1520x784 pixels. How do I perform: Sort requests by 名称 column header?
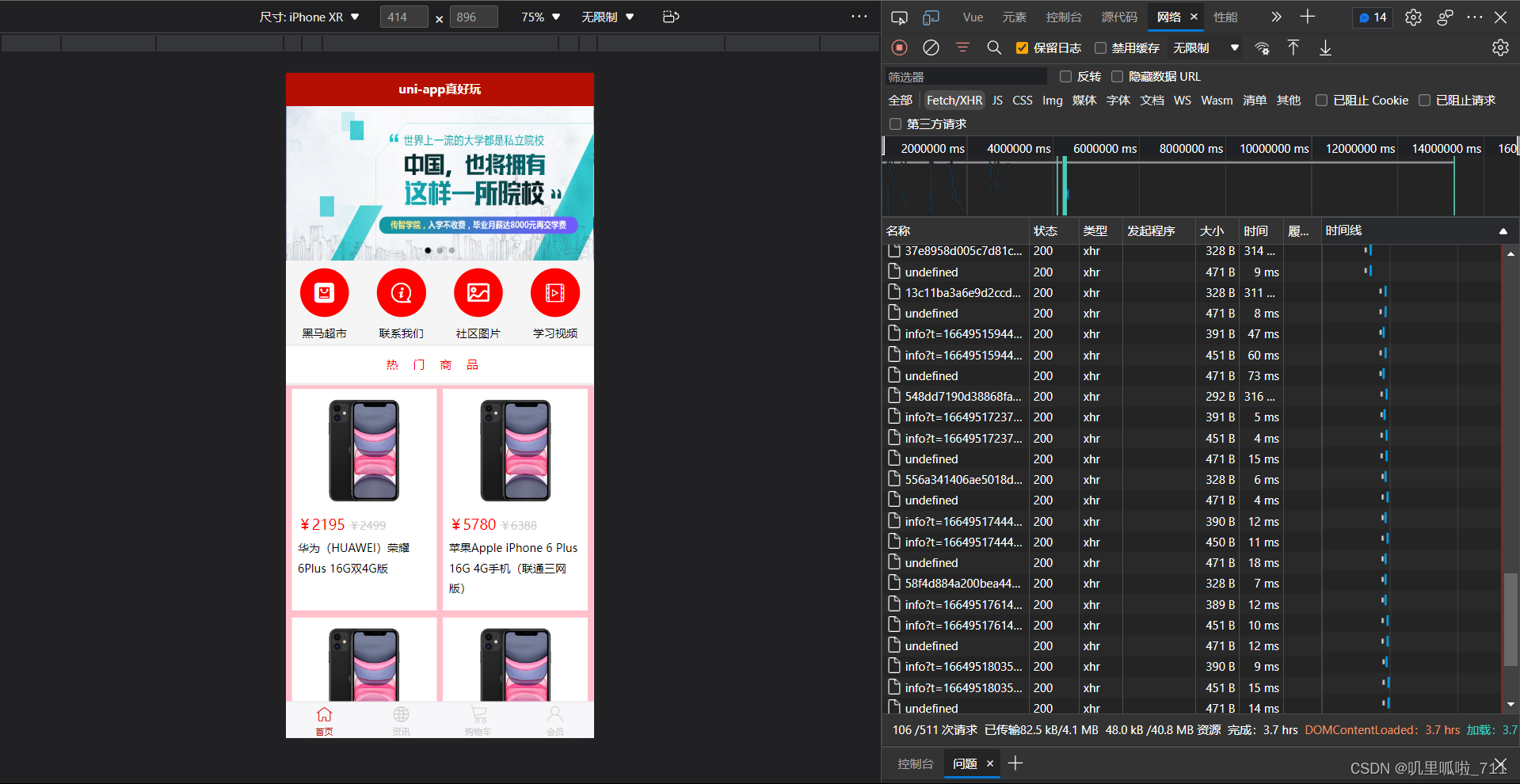[x=955, y=230]
